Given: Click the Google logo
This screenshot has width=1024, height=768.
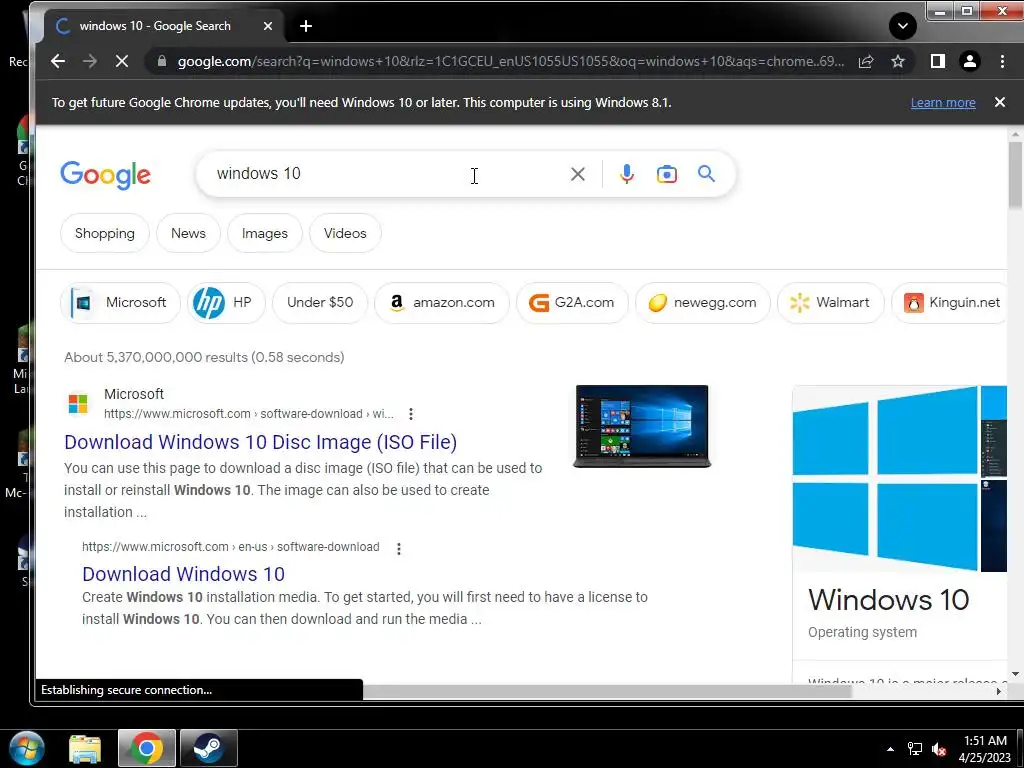Looking at the screenshot, I should [105, 175].
